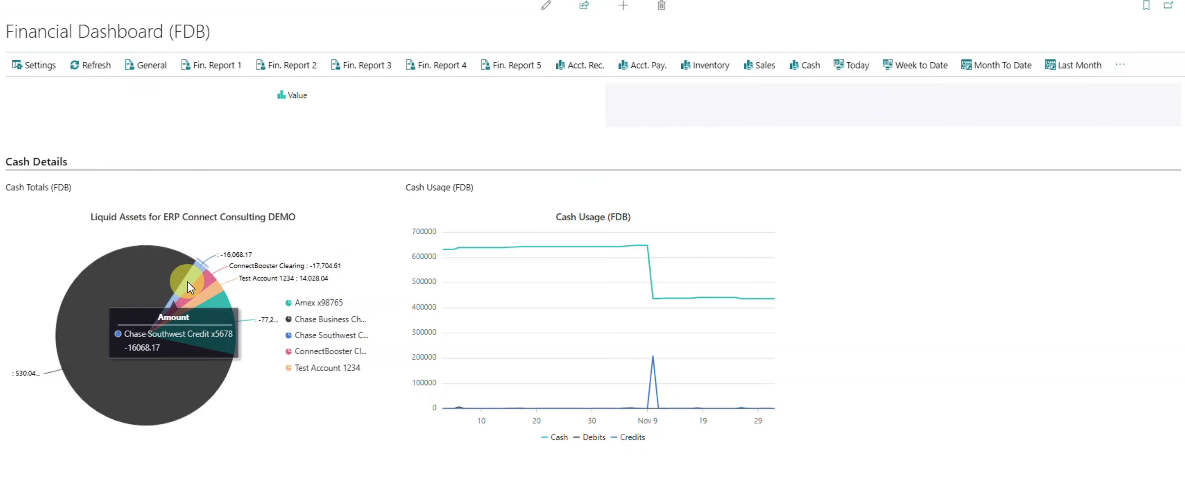1185x478 pixels.
Task: Toggle Debits series in line chart legend
Action: pyautogui.click(x=589, y=437)
